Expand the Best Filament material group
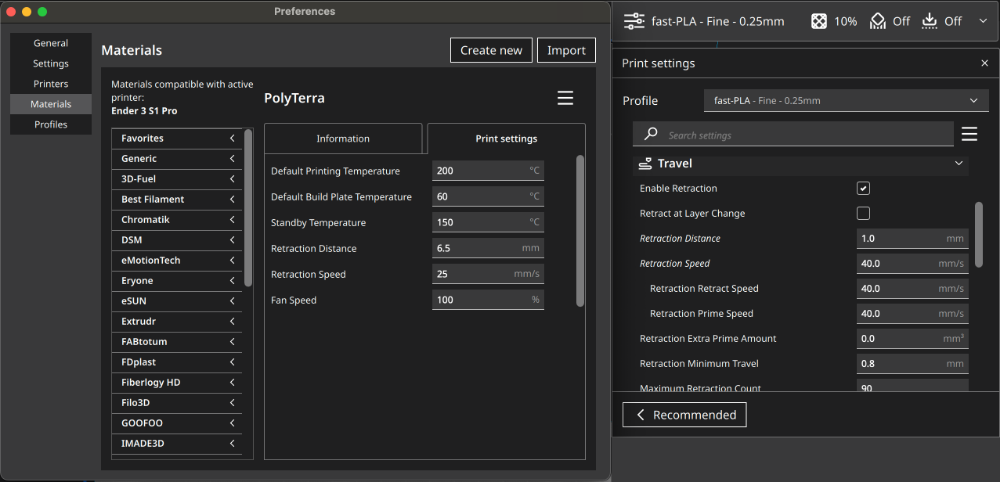 (x=177, y=200)
